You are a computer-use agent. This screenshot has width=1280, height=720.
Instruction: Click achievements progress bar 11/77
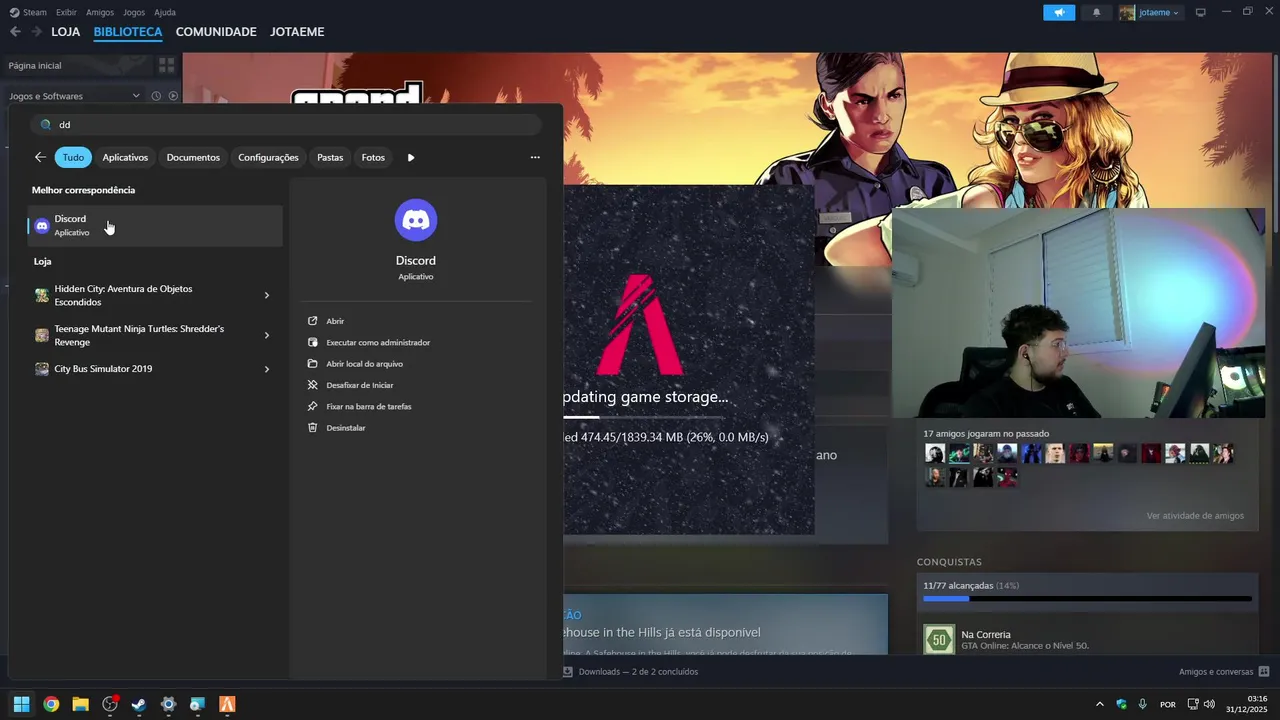pos(1087,599)
